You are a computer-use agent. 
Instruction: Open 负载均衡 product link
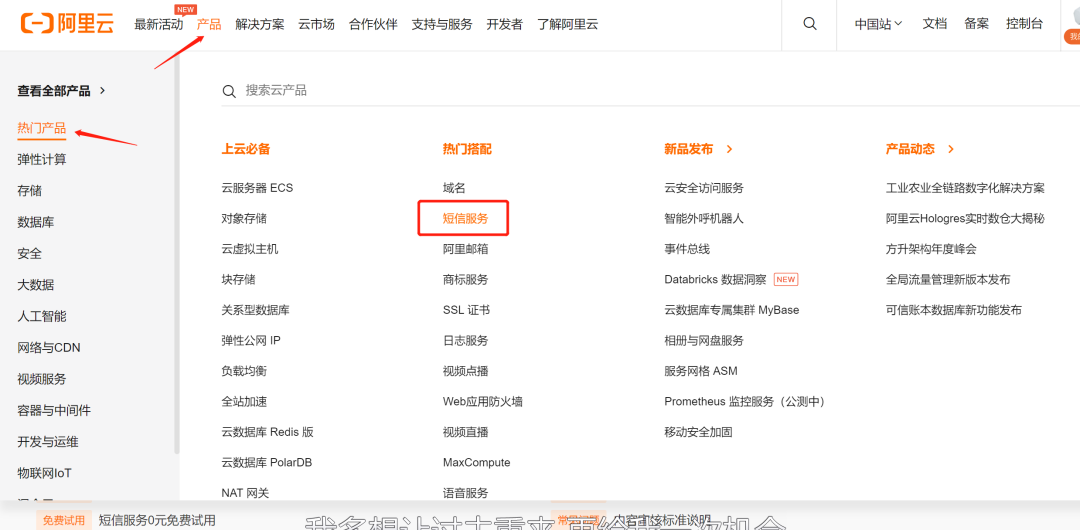click(x=244, y=371)
